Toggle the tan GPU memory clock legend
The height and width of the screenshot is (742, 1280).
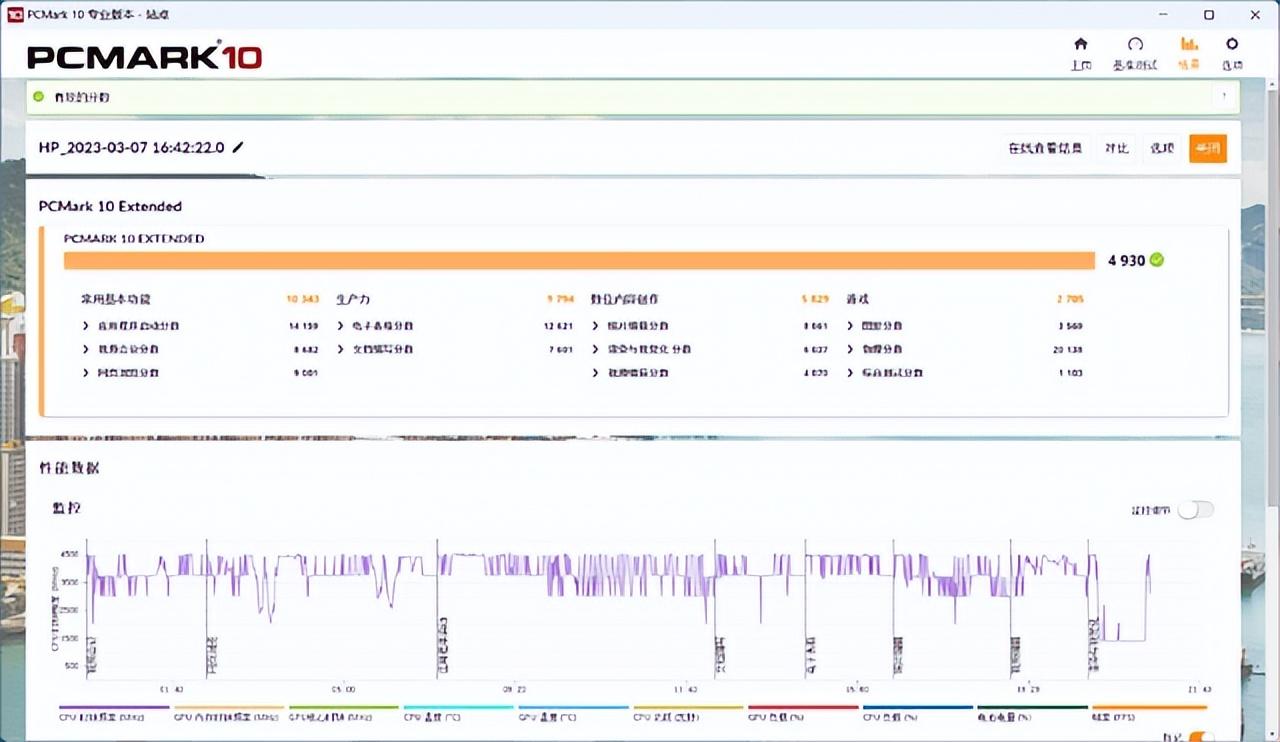229,713
